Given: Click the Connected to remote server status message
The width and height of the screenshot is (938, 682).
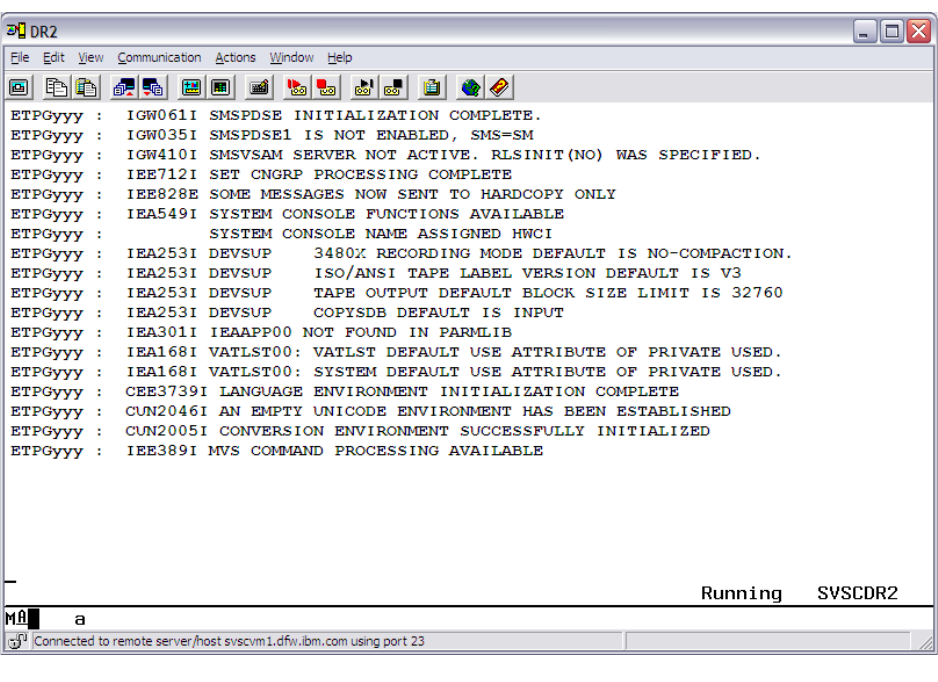Looking at the screenshot, I should point(229,641).
